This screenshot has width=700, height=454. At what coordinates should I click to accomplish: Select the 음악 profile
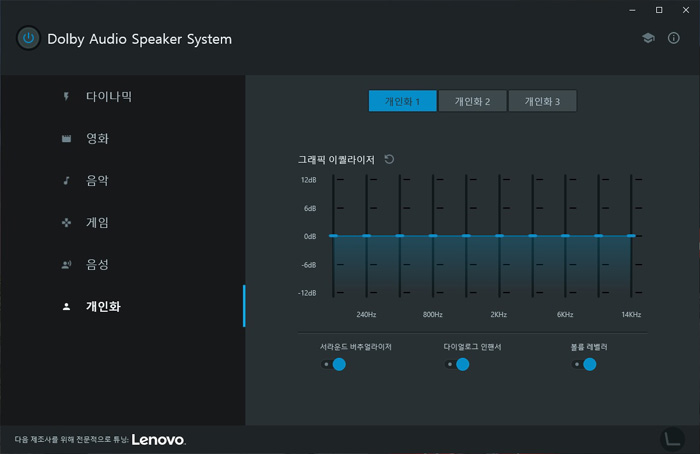click(x=122, y=180)
